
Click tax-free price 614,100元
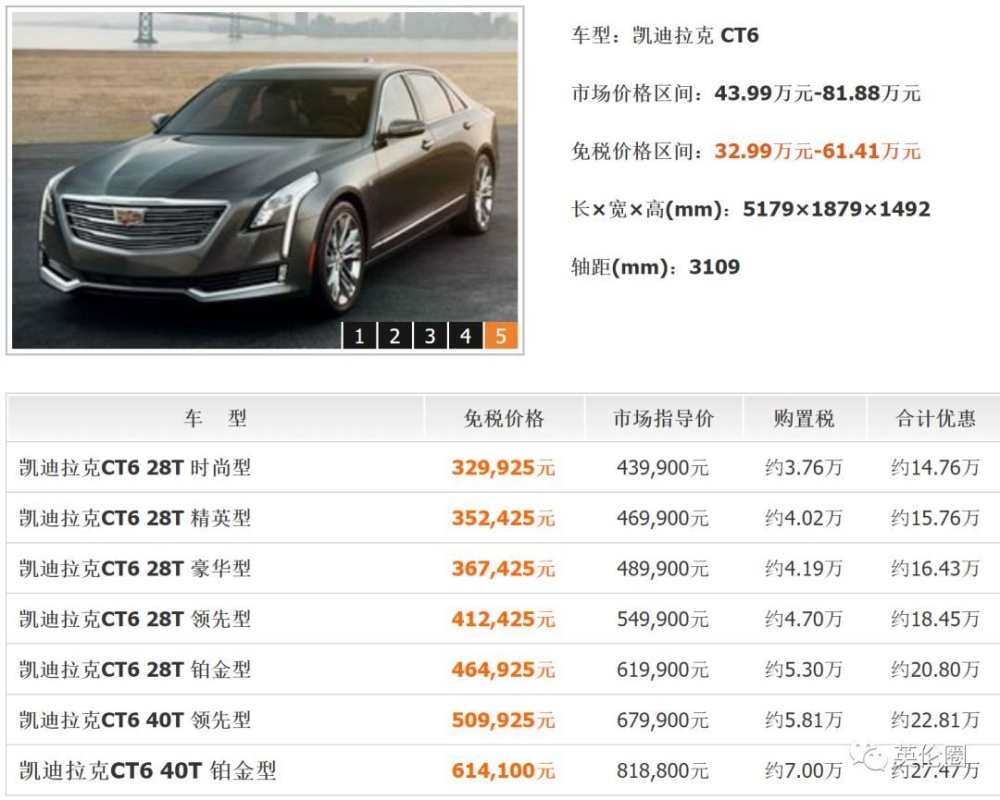pyautogui.click(x=503, y=771)
